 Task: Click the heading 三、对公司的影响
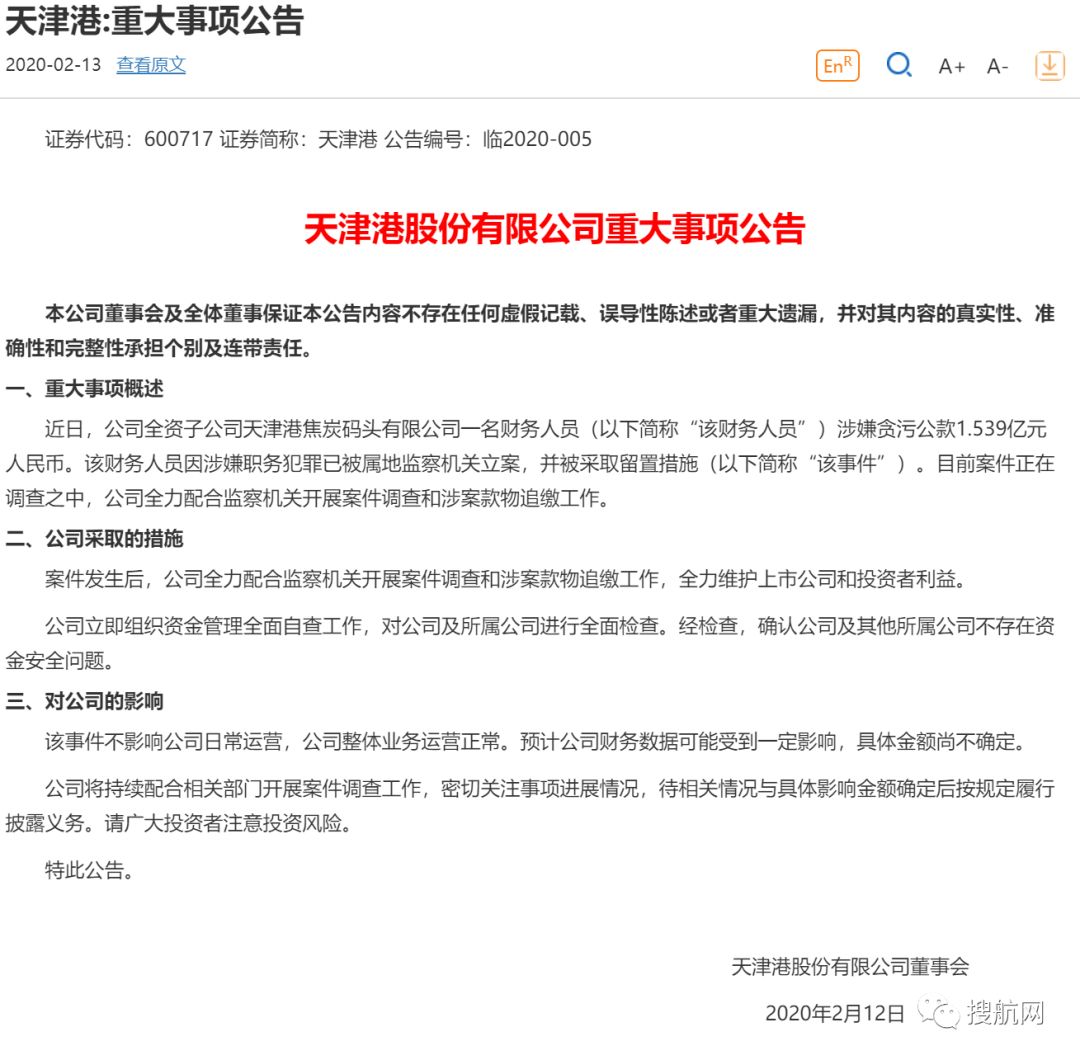[84, 701]
